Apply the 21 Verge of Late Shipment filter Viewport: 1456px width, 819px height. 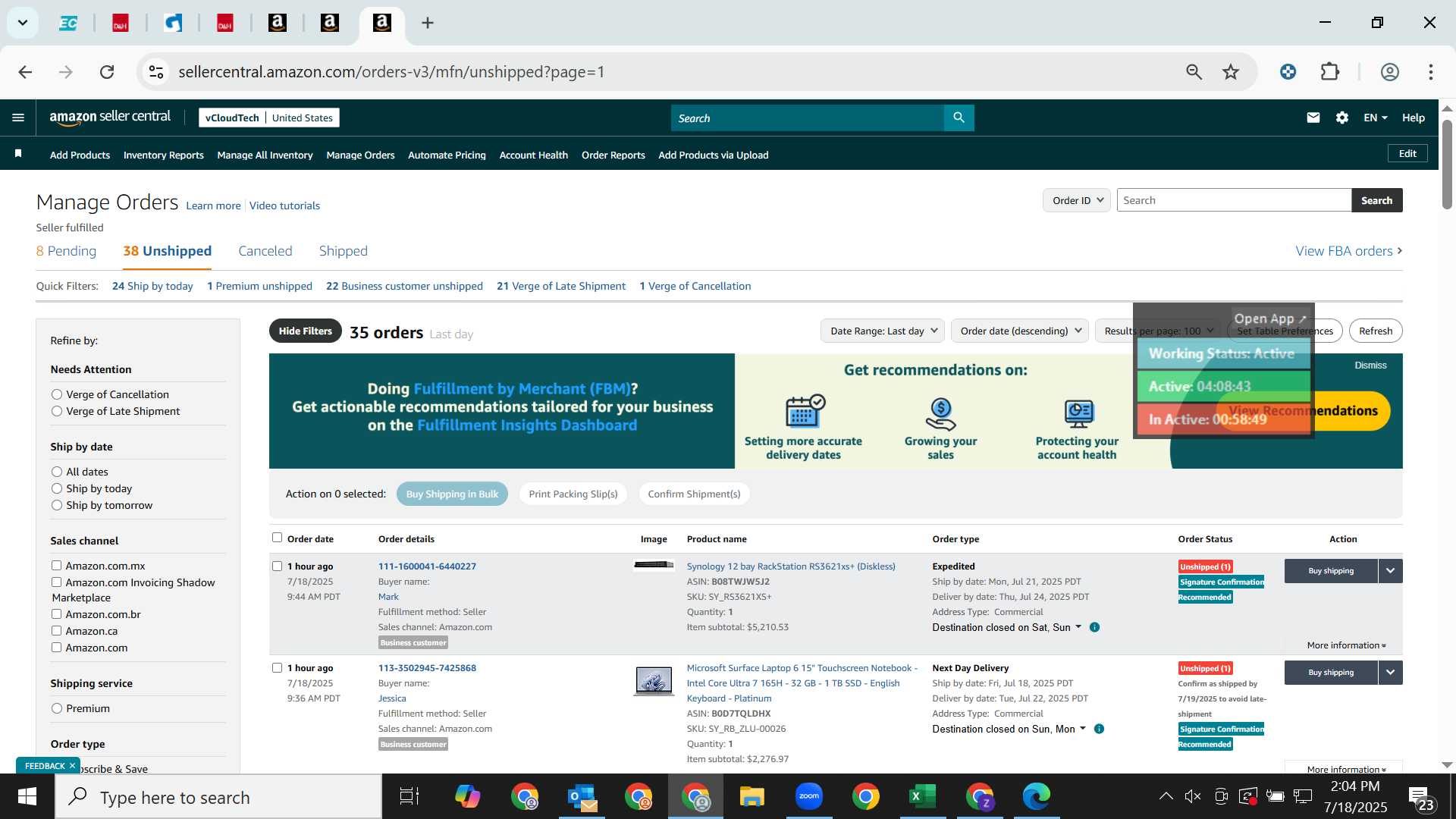coord(560,286)
